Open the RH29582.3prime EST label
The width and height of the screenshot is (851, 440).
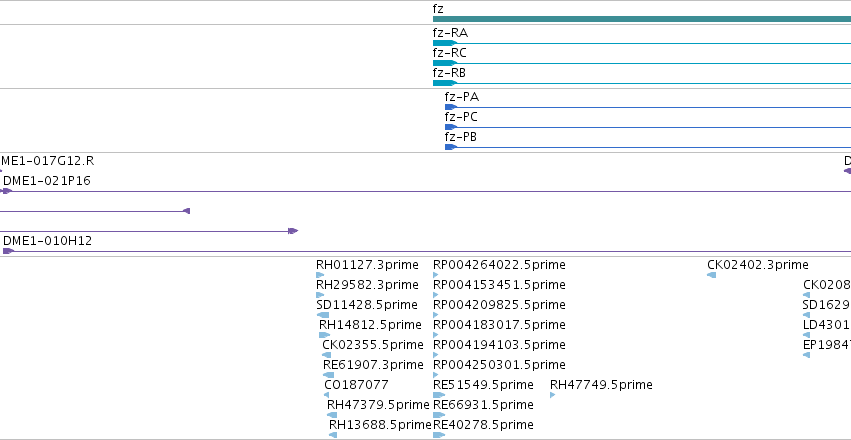coord(367,285)
